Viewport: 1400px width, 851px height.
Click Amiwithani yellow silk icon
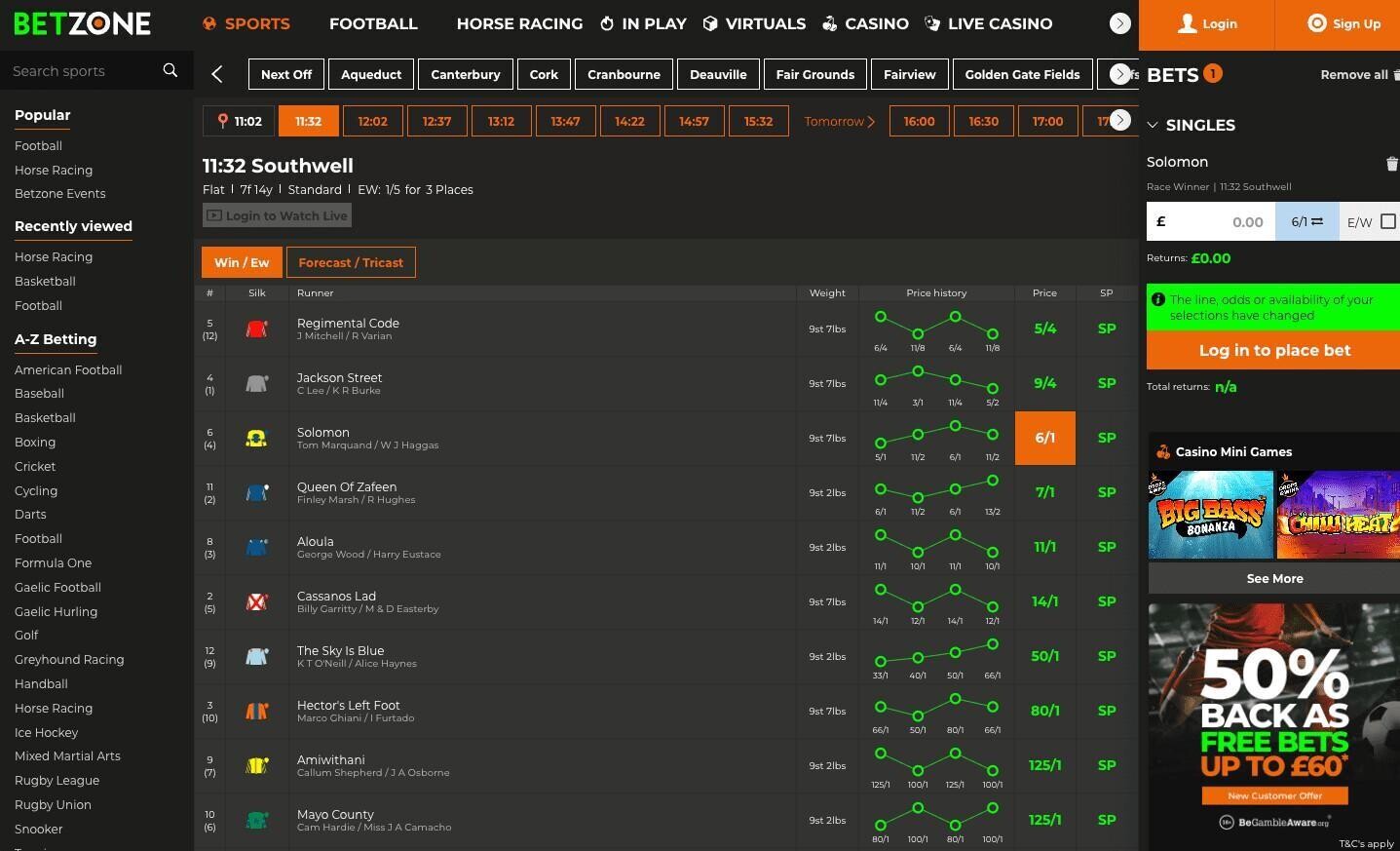257,766
